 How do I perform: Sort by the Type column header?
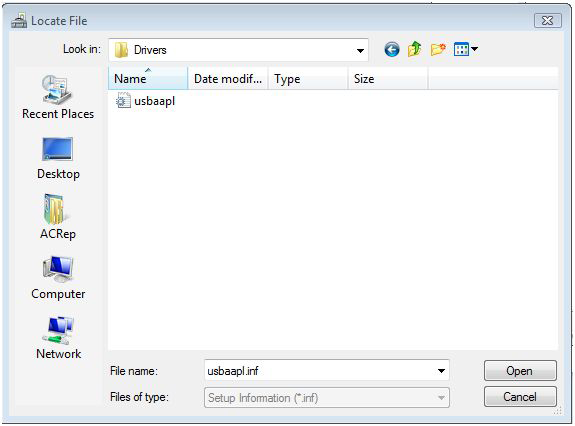308,78
